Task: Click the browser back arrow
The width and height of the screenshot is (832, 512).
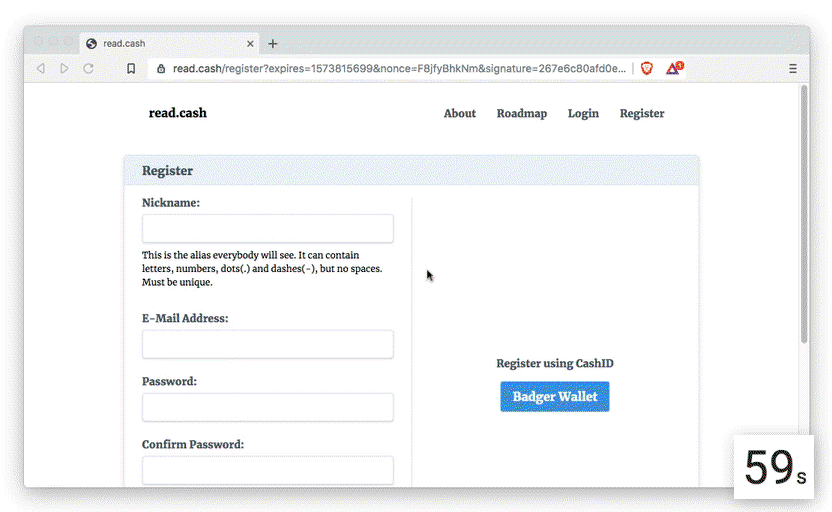Action: pyautogui.click(x=40, y=68)
